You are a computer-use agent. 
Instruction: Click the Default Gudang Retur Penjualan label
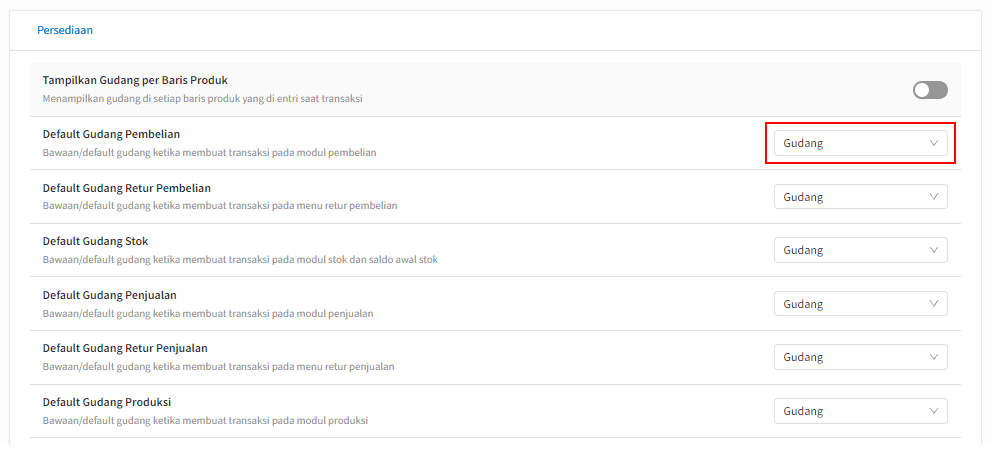[125, 348]
